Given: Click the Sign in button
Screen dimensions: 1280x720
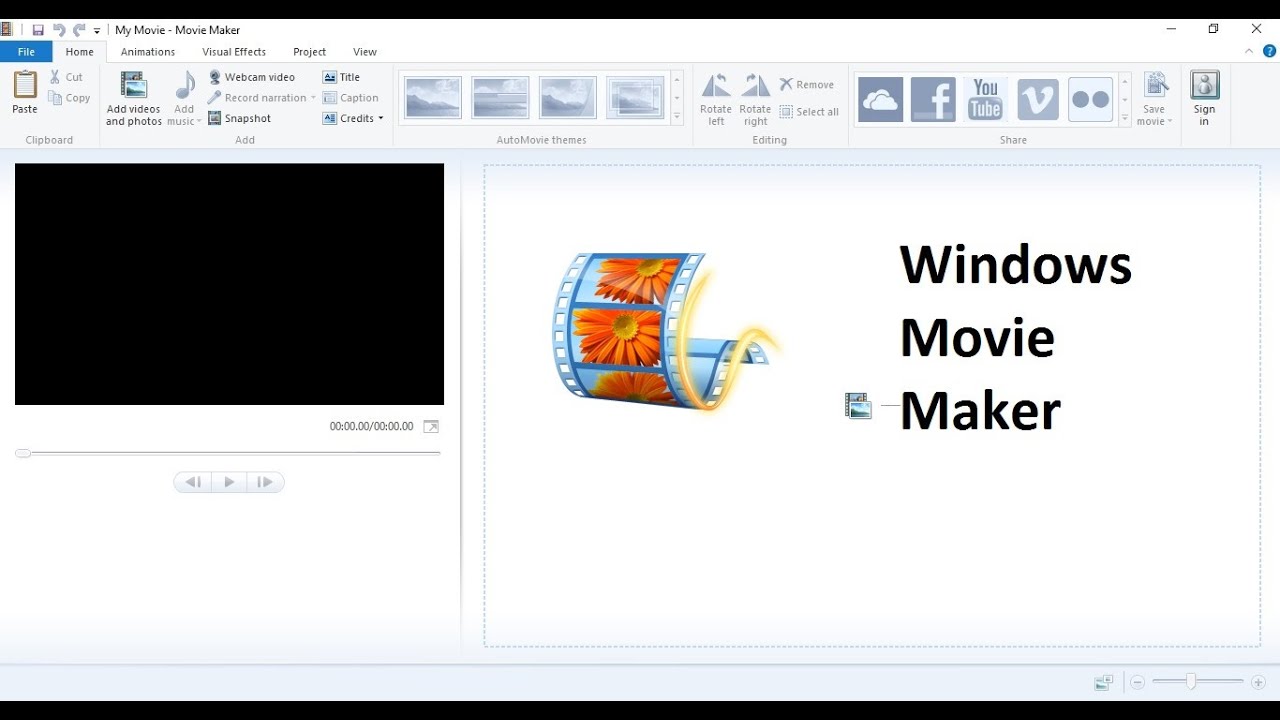Looking at the screenshot, I should 1204,98.
